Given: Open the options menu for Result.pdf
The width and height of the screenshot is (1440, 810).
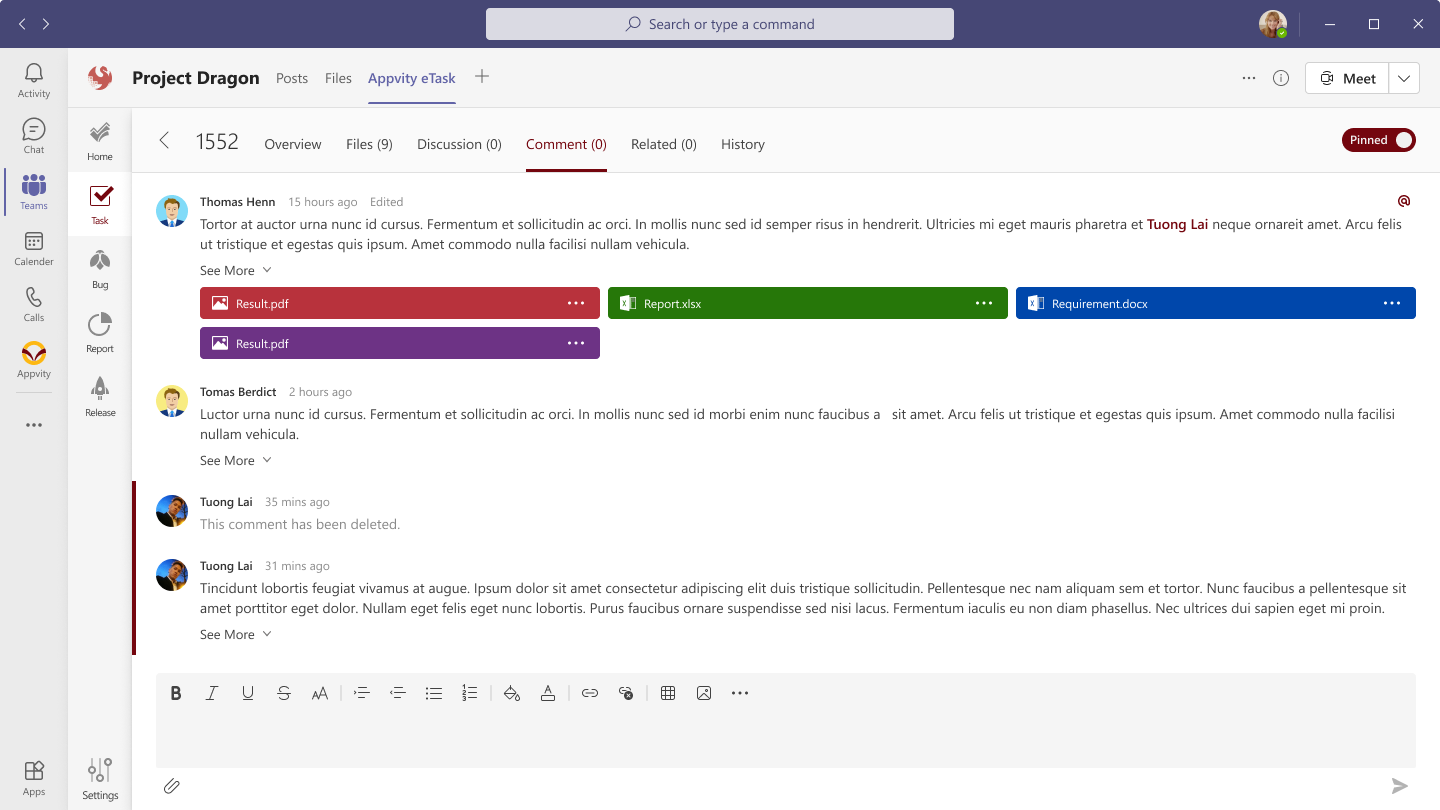Looking at the screenshot, I should coord(576,303).
